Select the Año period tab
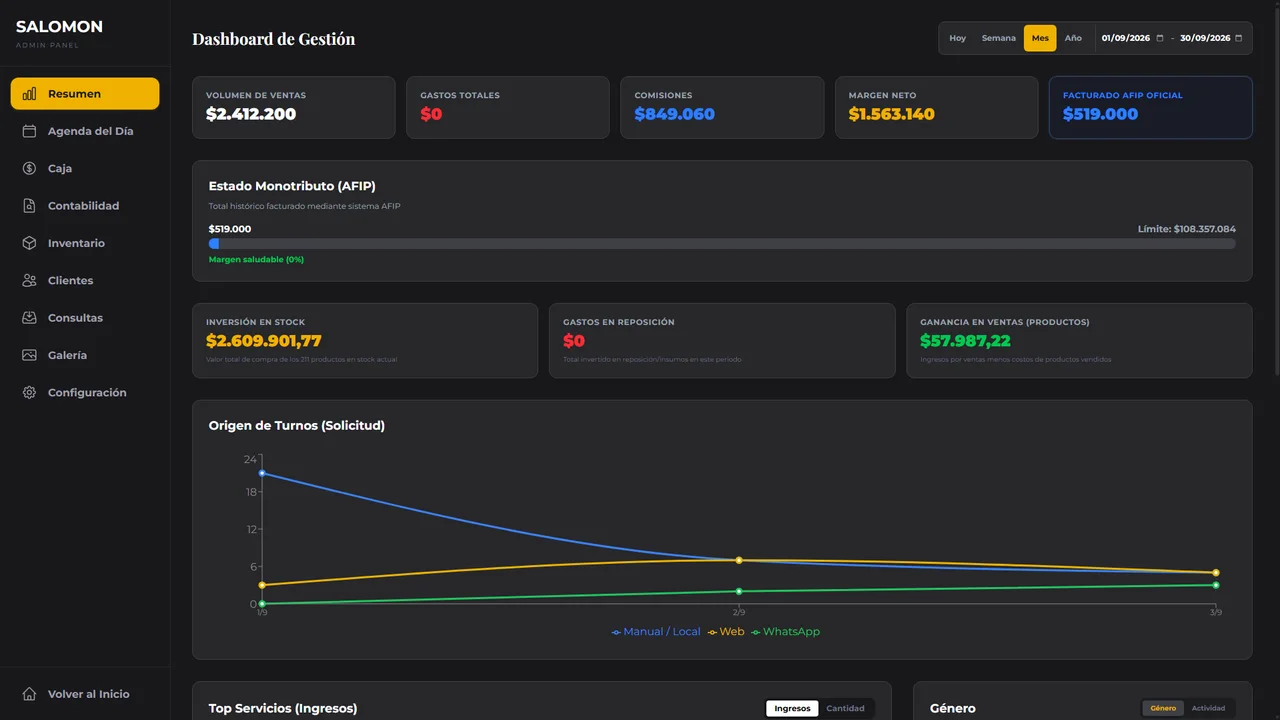This screenshot has width=1280, height=720. [1073, 38]
